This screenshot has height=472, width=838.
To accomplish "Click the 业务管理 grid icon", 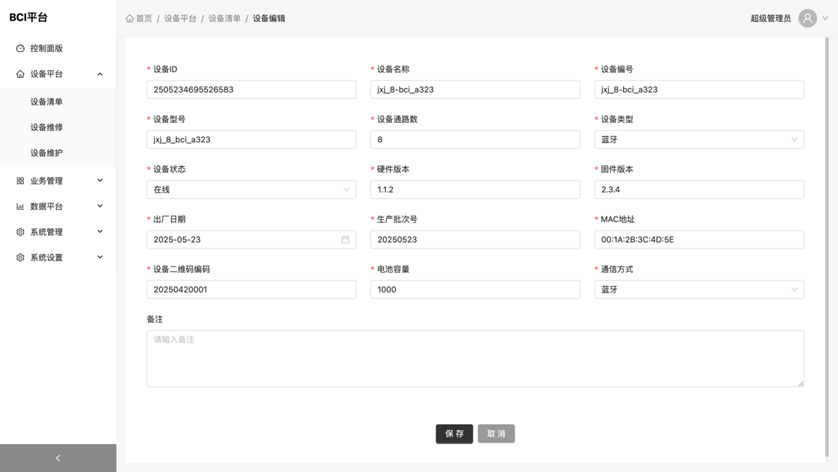I will pos(20,181).
